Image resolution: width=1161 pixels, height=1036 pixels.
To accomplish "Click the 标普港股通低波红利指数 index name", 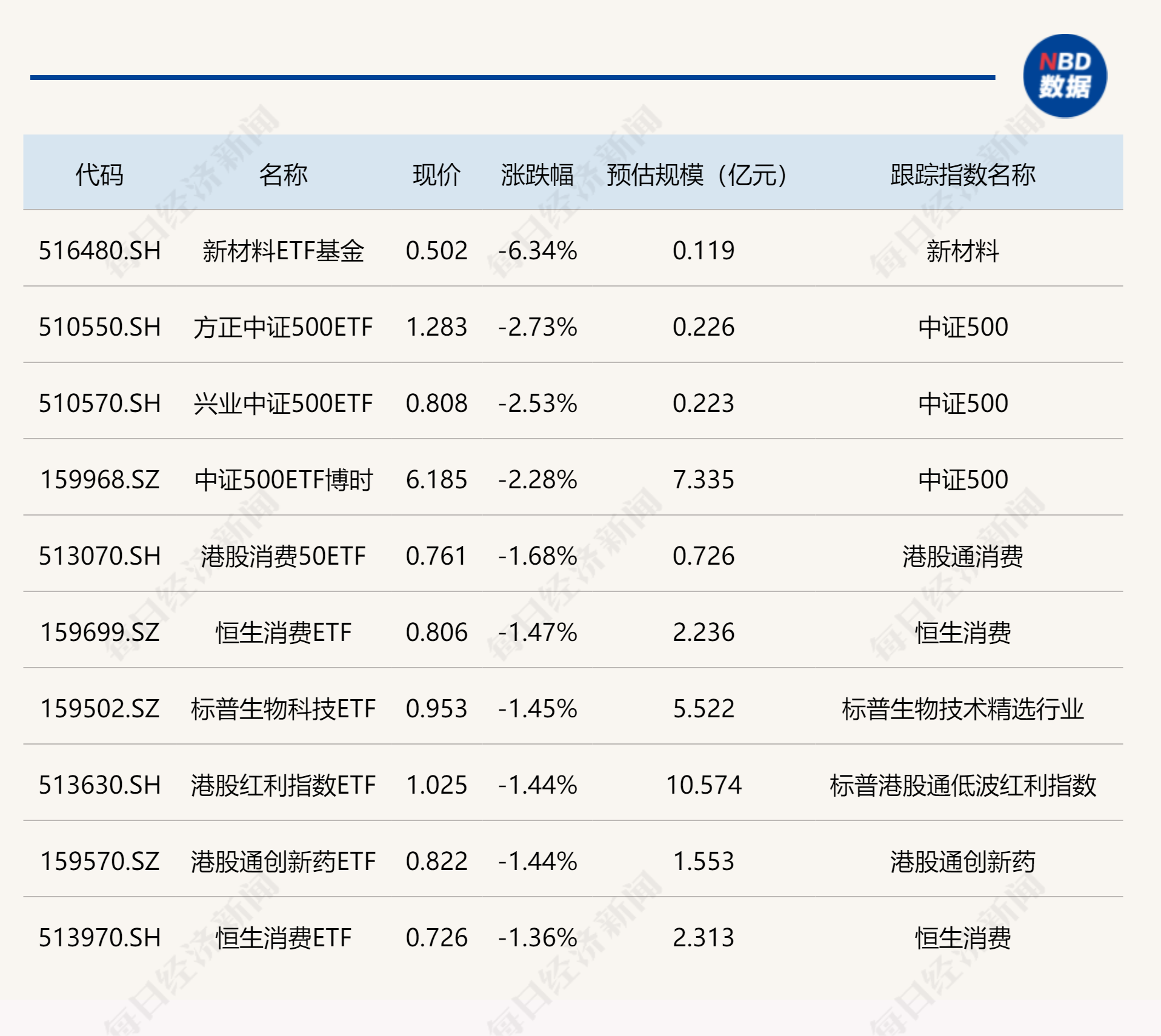I will tap(962, 785).
